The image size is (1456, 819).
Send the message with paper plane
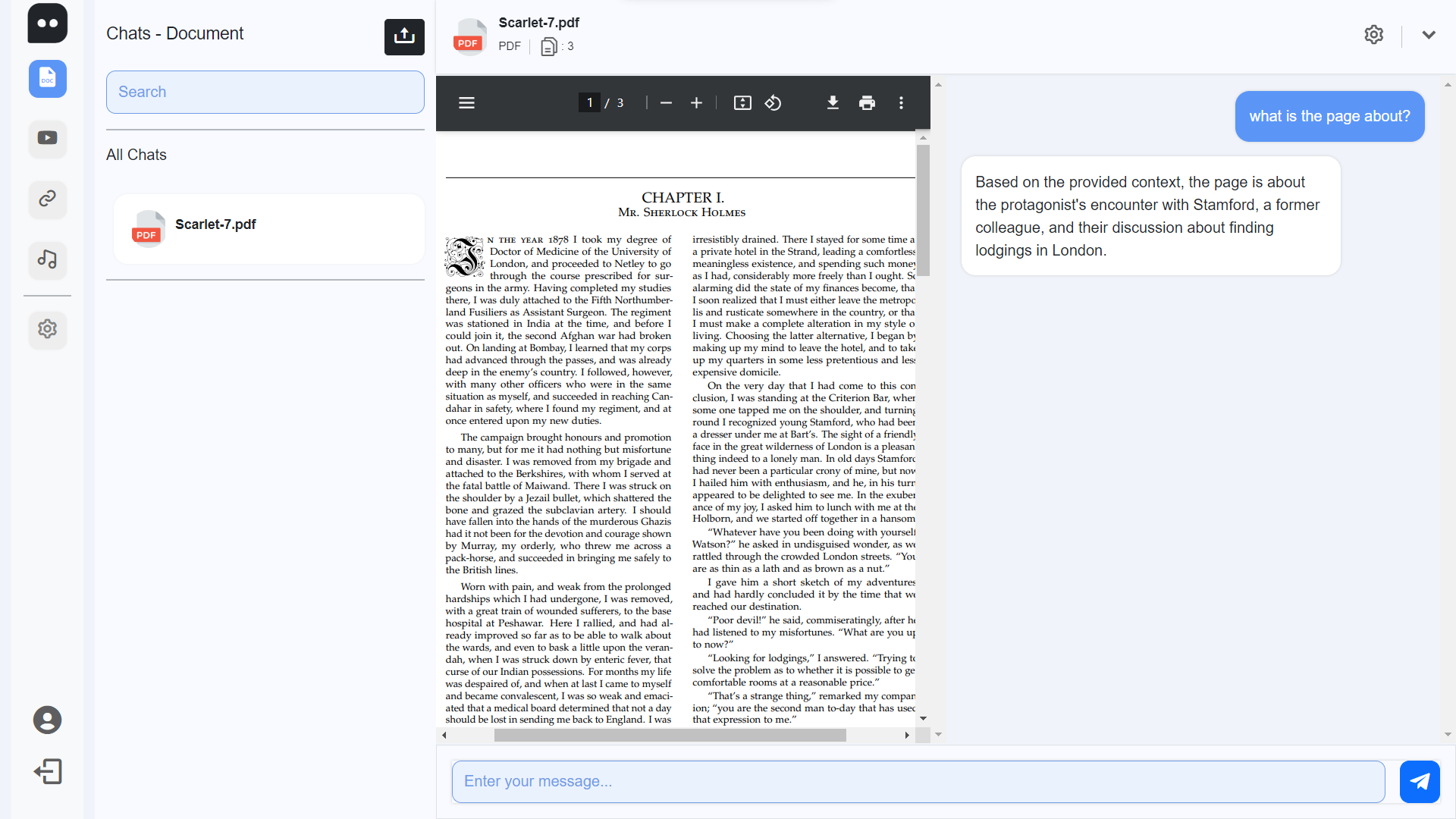[1419, 781]
